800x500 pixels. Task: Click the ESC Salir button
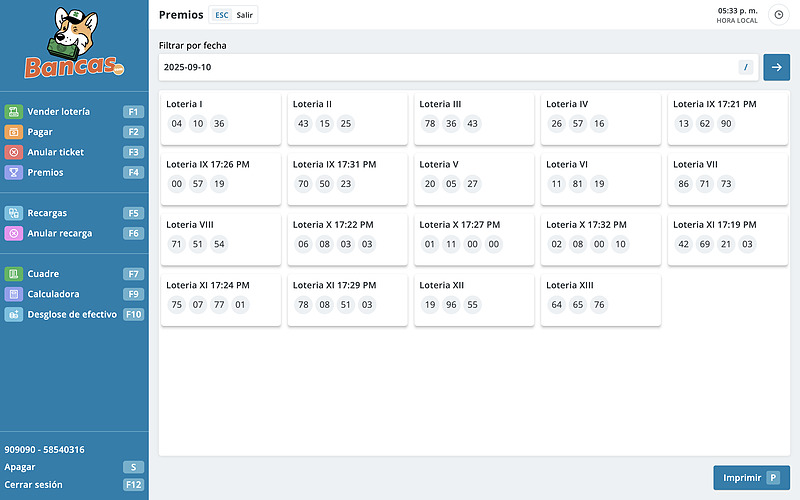[234, 15]
